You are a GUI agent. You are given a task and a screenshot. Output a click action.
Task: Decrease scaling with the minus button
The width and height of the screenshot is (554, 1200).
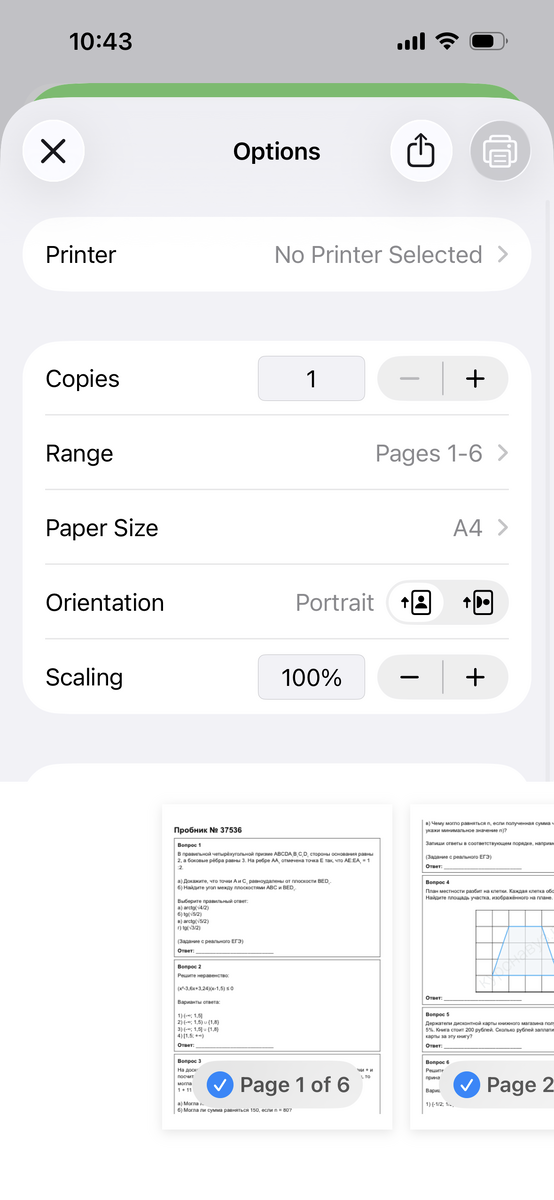click(x=410, y=677)
